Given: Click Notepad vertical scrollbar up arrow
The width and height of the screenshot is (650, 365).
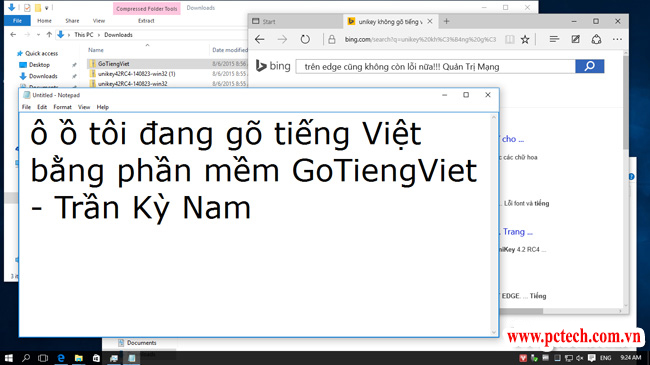Looking at the screenshot, I should (x=493, y=117).
